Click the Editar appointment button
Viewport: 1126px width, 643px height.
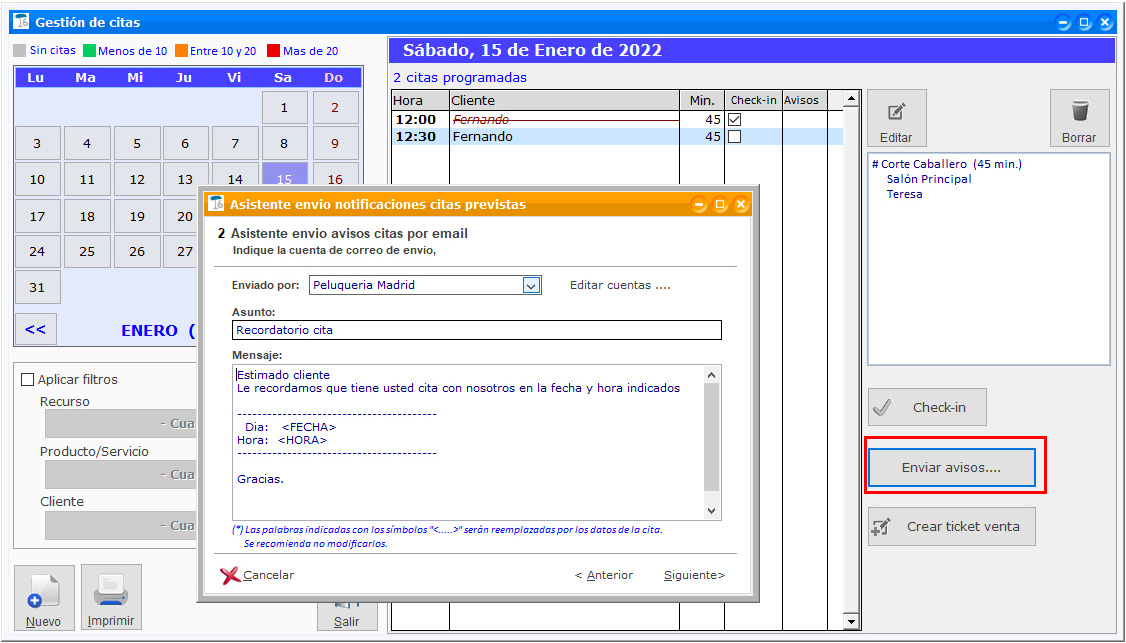[x=896, y=119]
